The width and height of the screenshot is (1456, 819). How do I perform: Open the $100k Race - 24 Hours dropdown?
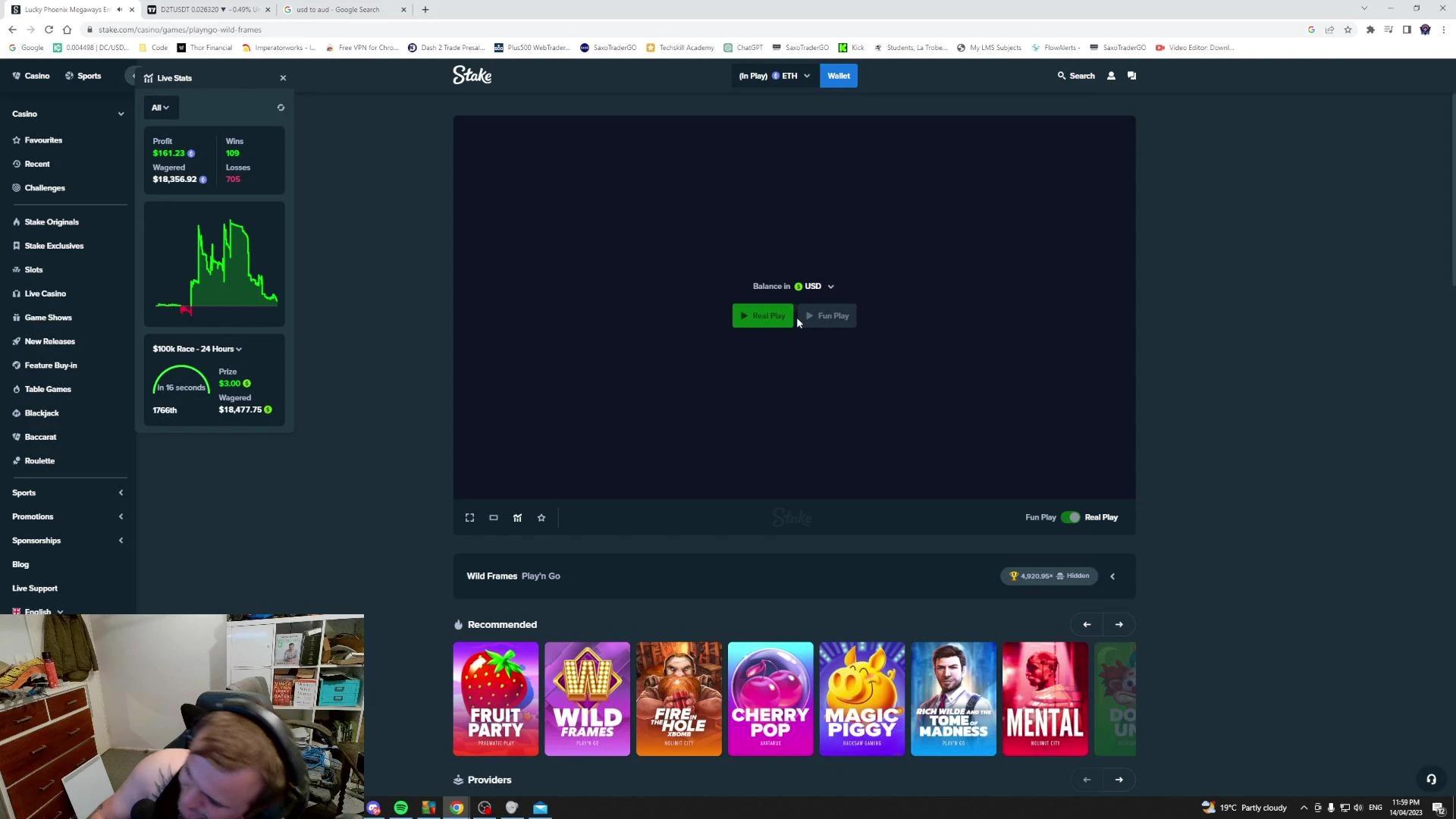click(x=196, y=349)
